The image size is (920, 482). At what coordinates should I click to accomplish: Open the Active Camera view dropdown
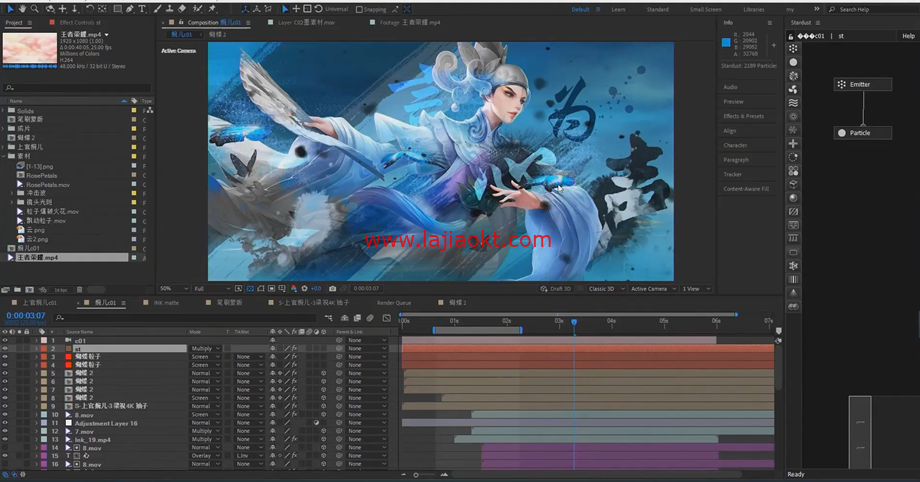coord(654,288)
